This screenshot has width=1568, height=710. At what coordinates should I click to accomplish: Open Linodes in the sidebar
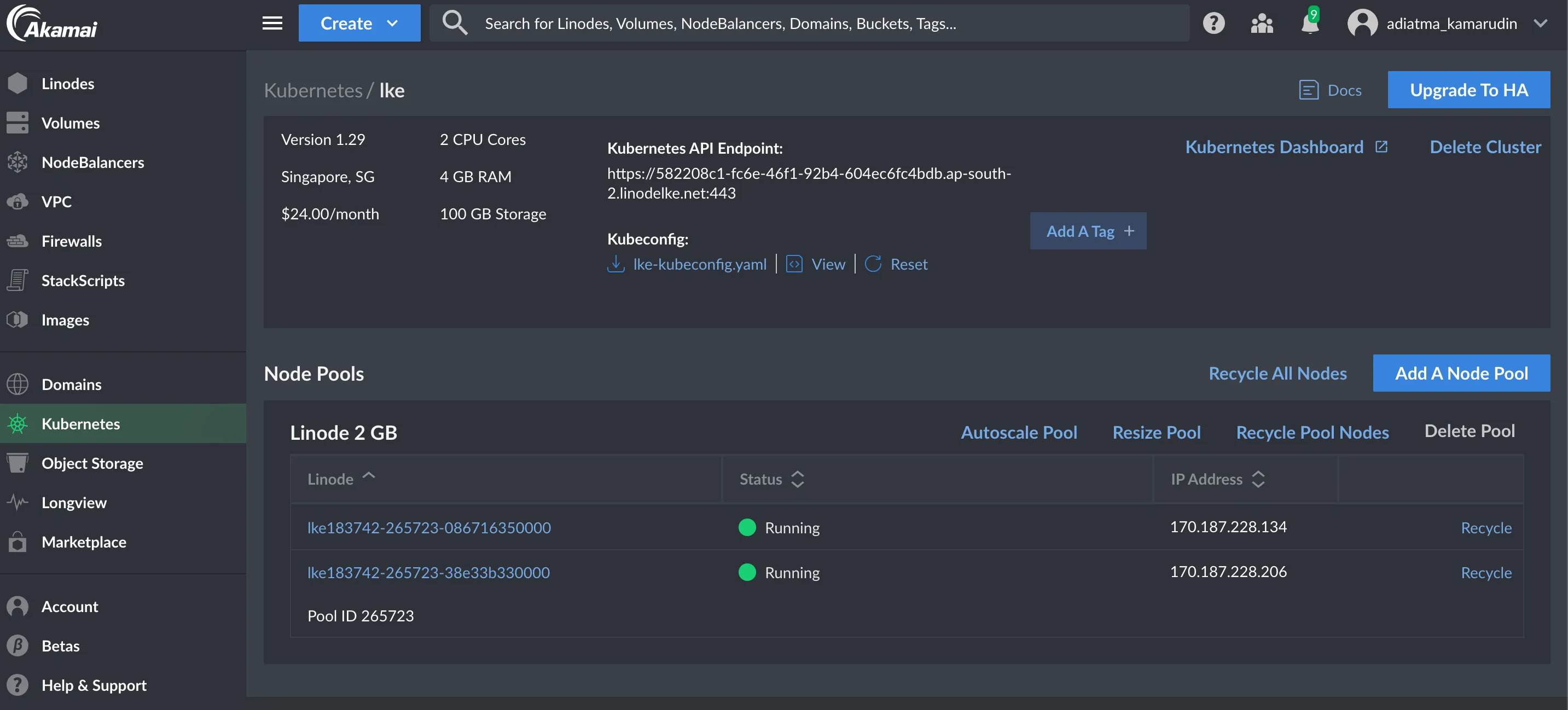click(x=123, y=83)
